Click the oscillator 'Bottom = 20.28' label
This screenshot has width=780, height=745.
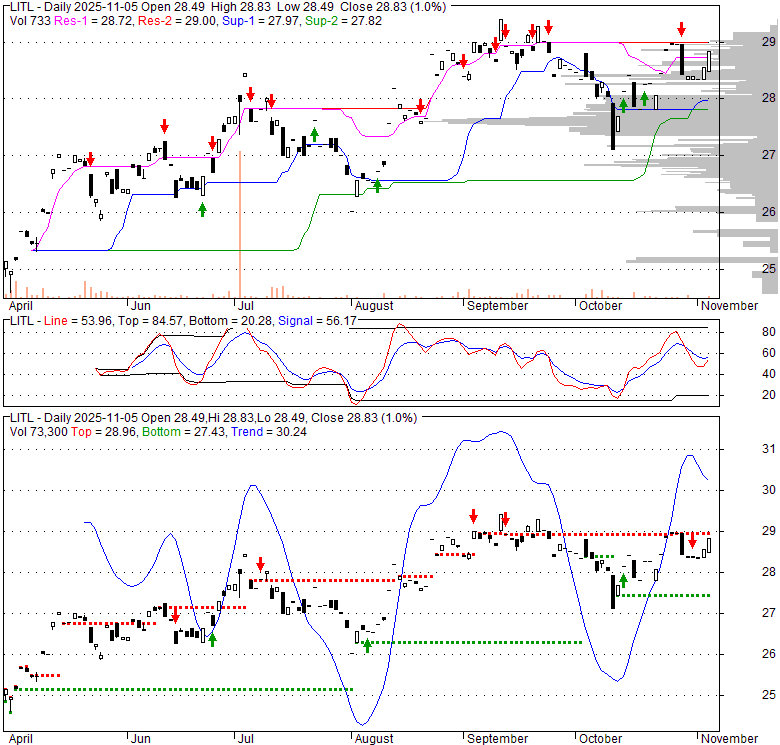231,321
